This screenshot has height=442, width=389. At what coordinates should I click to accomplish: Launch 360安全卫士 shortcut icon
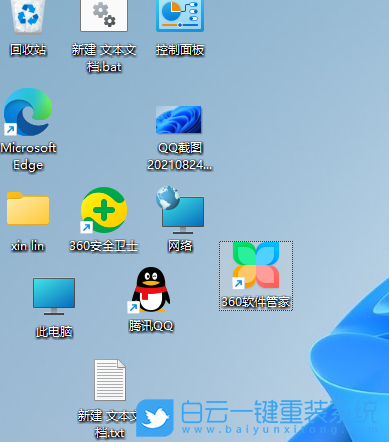[104, 210]
